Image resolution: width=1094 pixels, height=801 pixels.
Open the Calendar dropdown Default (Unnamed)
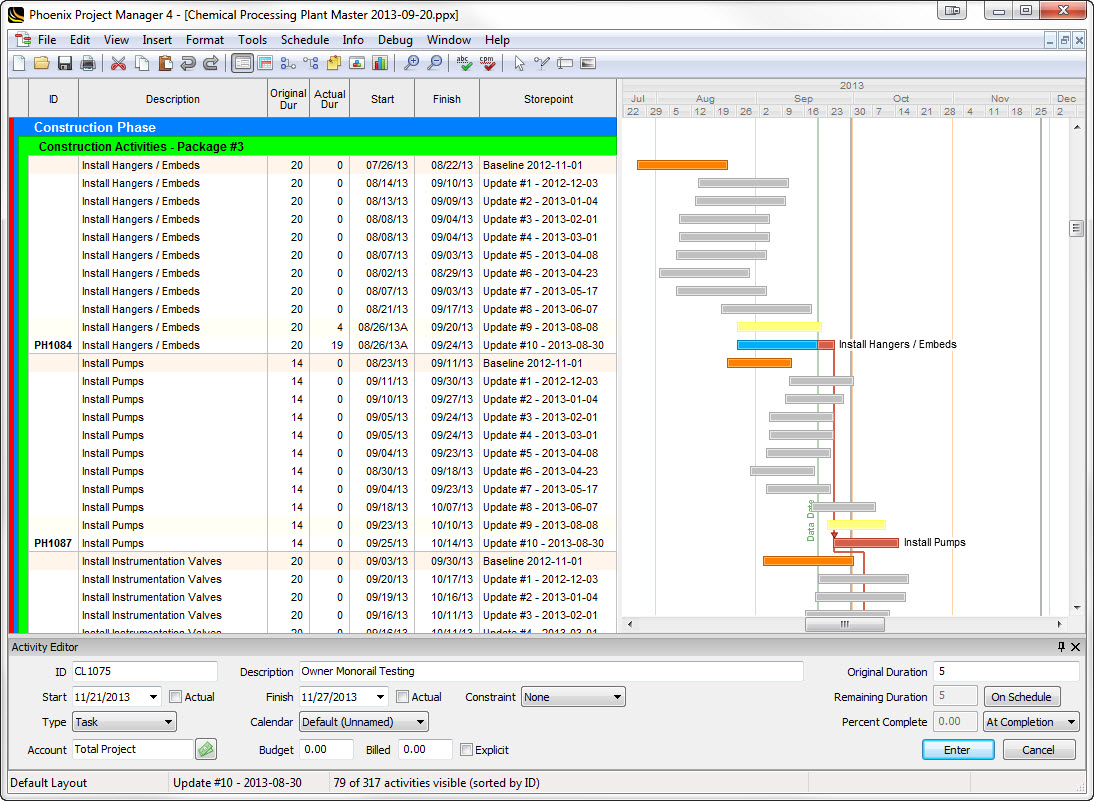364,722
